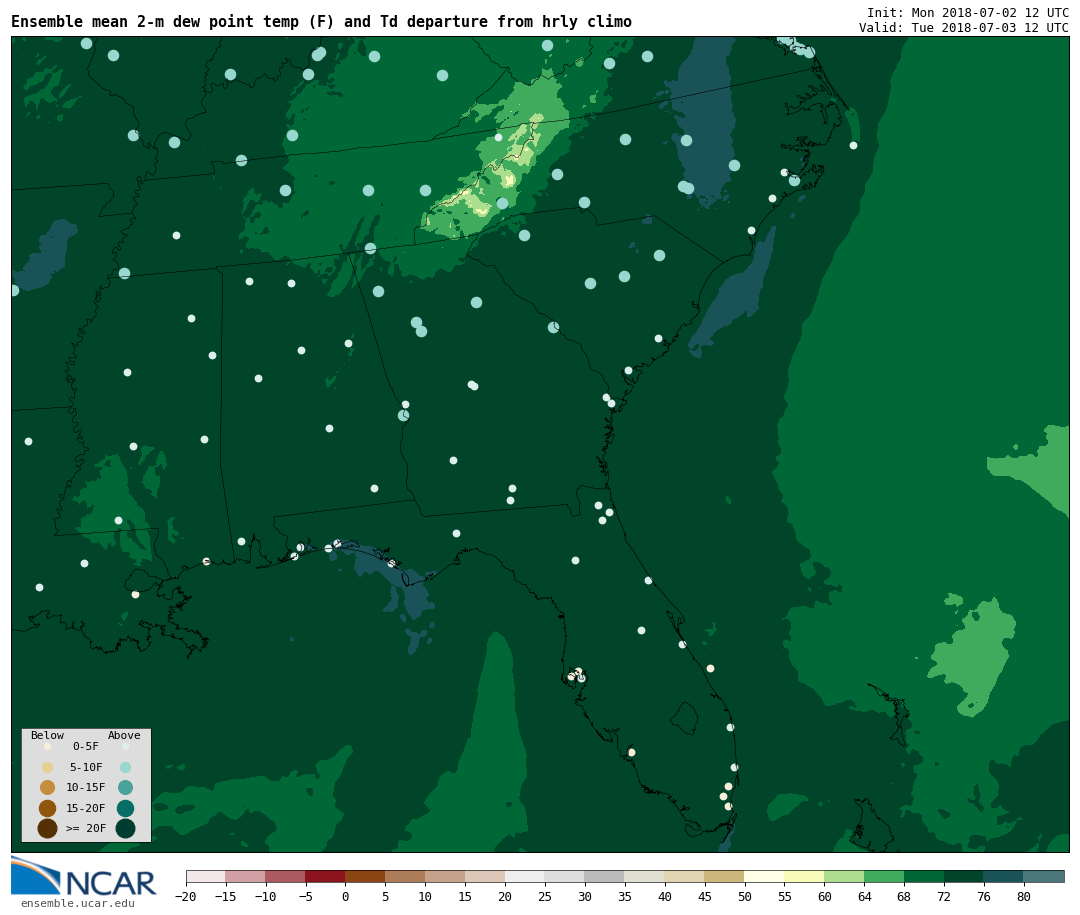Click the brown colorbar segment between 0 and 5

365,876
